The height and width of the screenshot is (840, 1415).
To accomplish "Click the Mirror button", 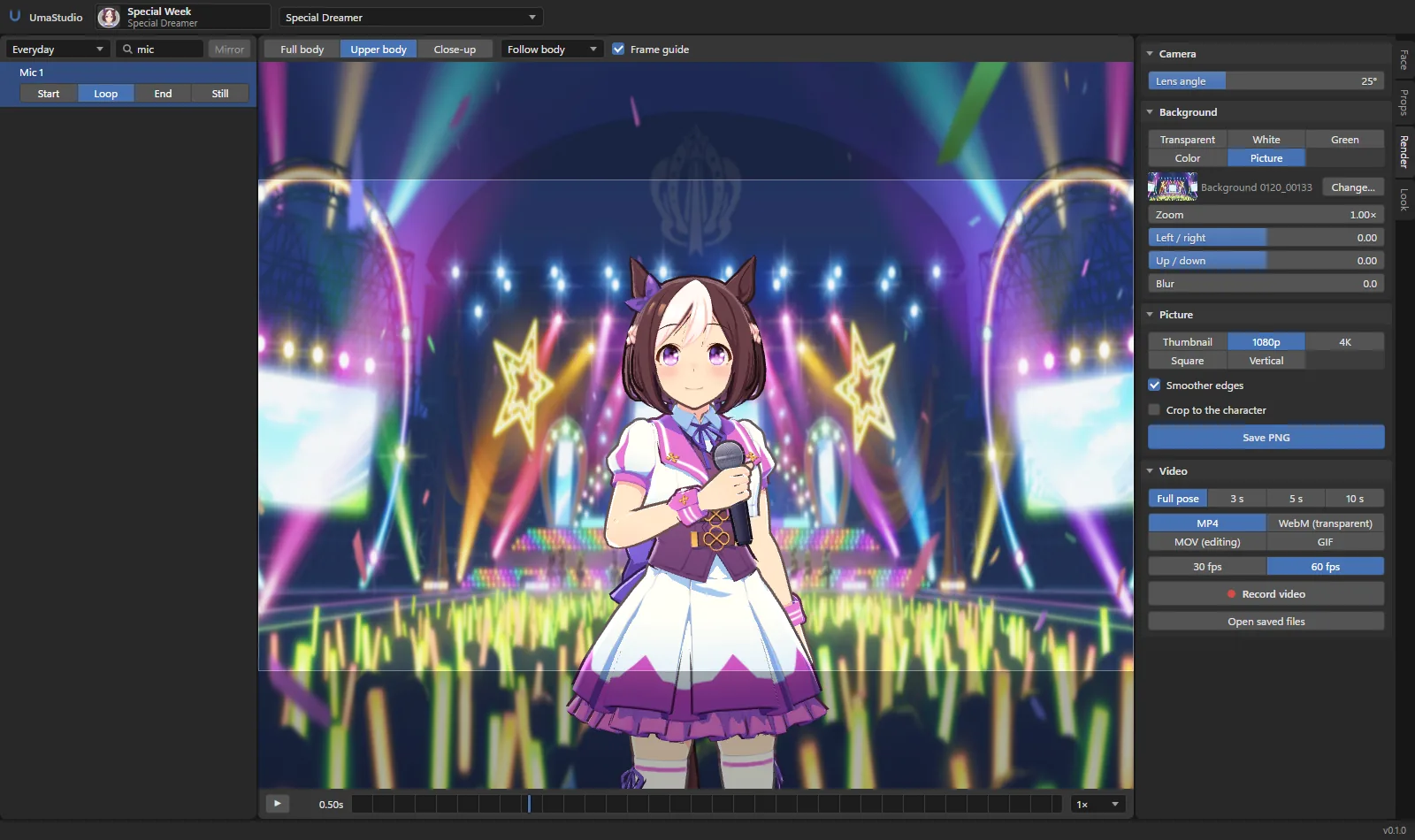I will point(229,50).
